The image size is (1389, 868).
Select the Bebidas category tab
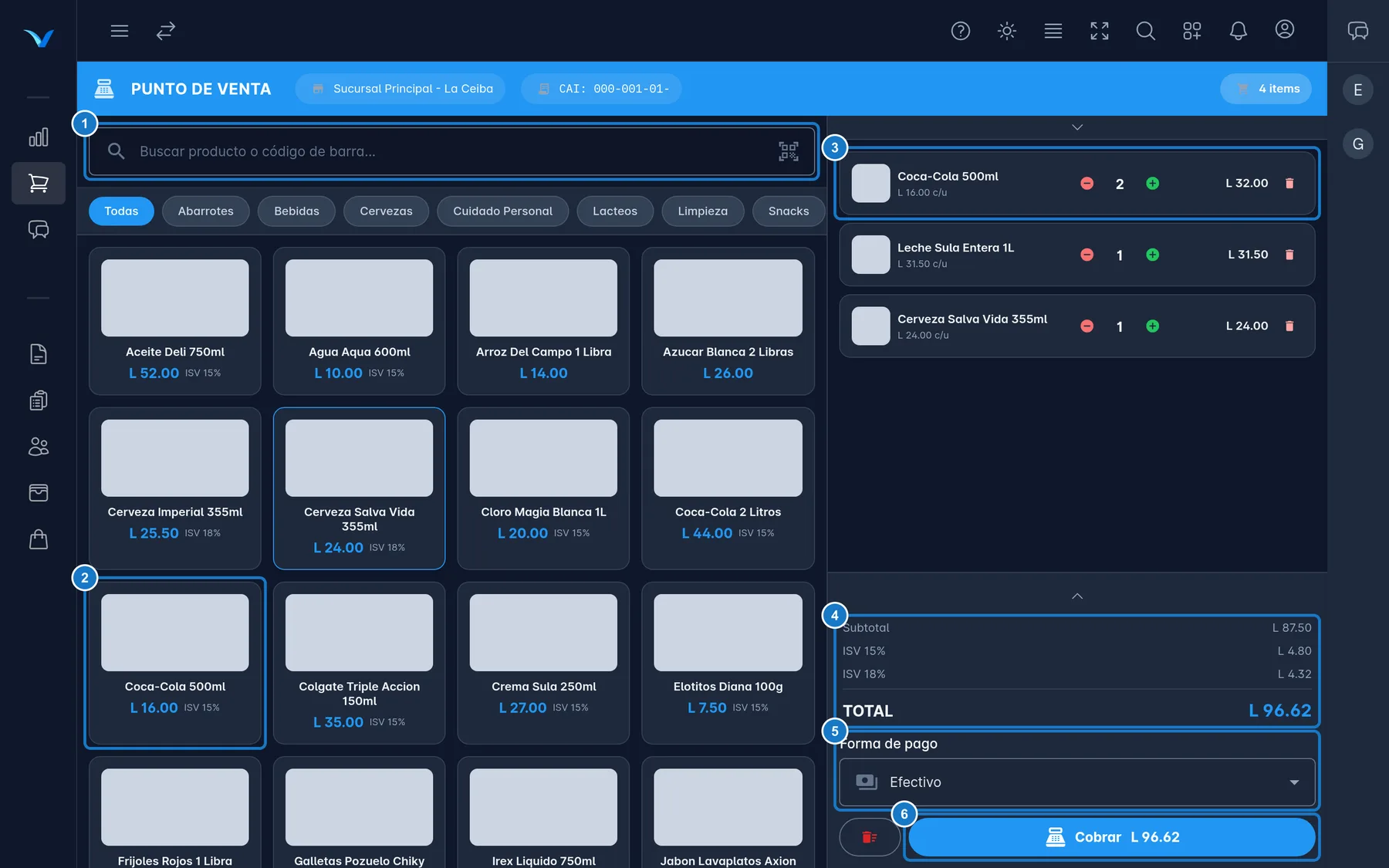pyautogui.click(x=297, y=211)
